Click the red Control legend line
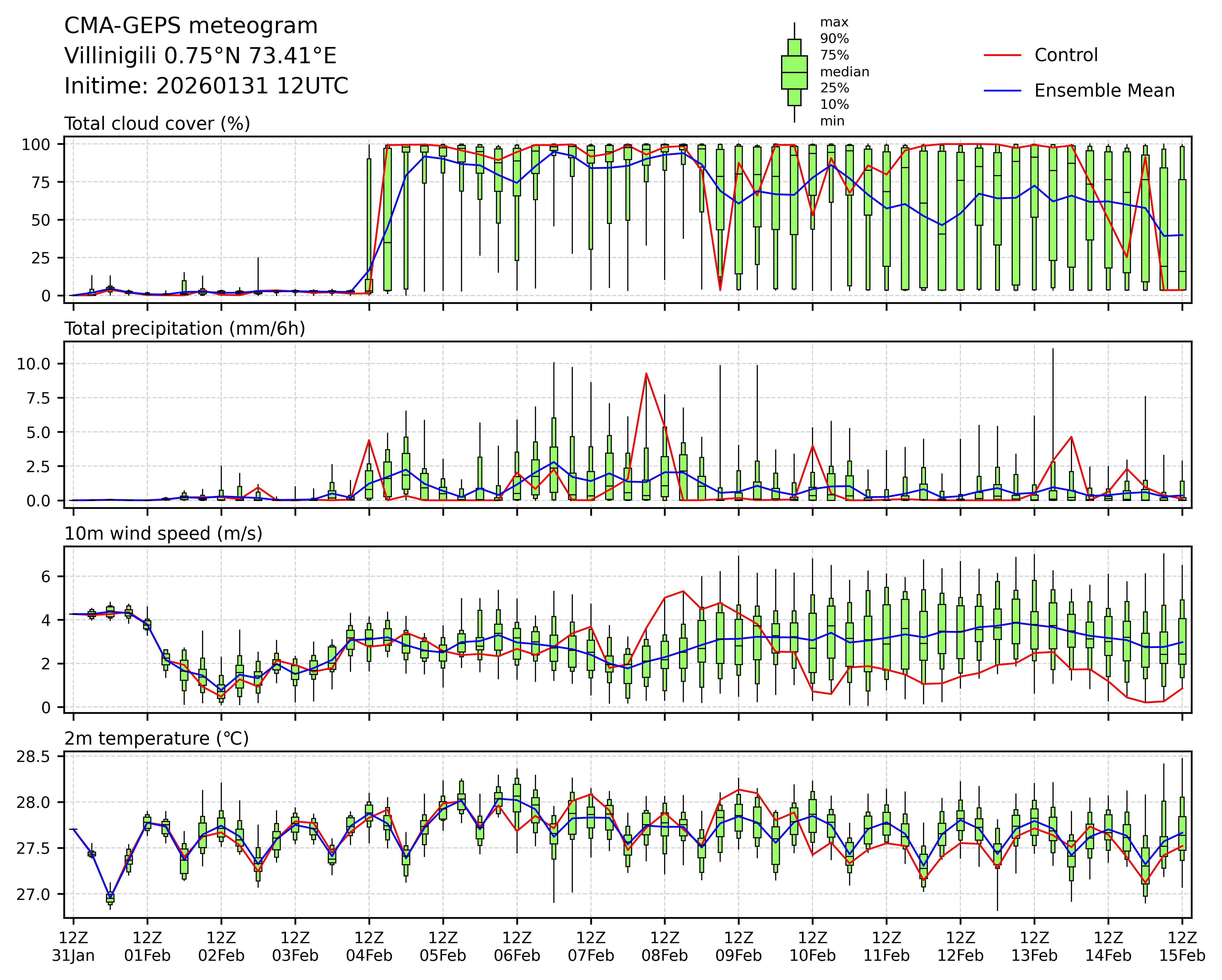 [1002, 56]
